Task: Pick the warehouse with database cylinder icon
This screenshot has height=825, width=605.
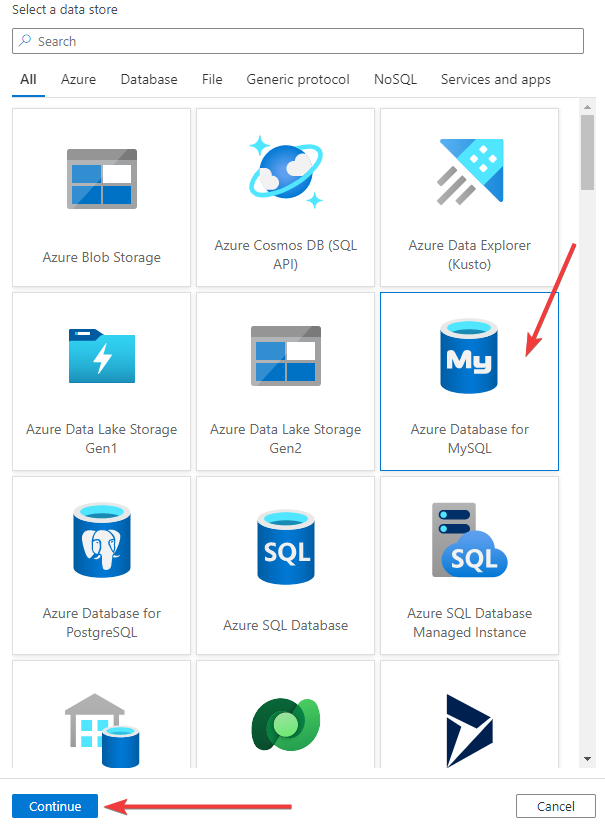Action: click(102, 730)
